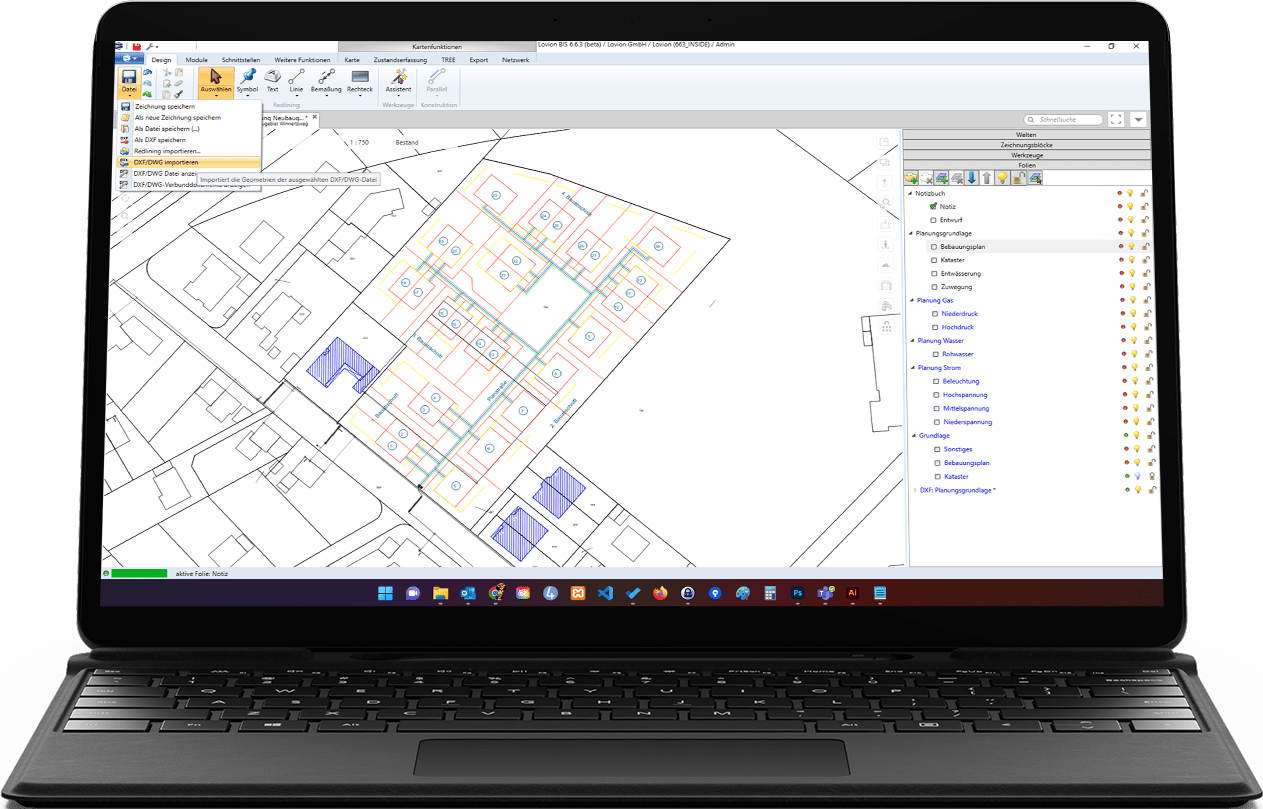Viewport: 1263px width, 809px height.
Task: Choose the Linie drawing tool
Action: (x=297, y=80)
